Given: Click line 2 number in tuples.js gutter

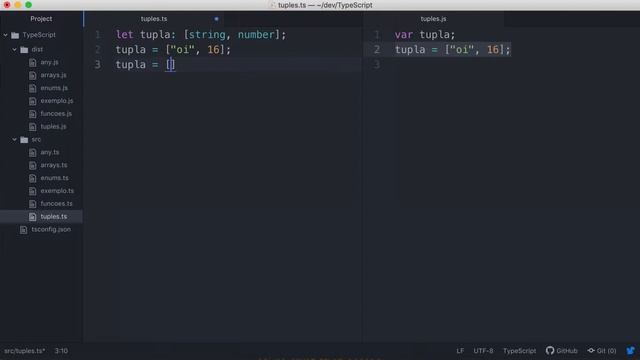Looking at the screenshot, I should click(377, 50).
